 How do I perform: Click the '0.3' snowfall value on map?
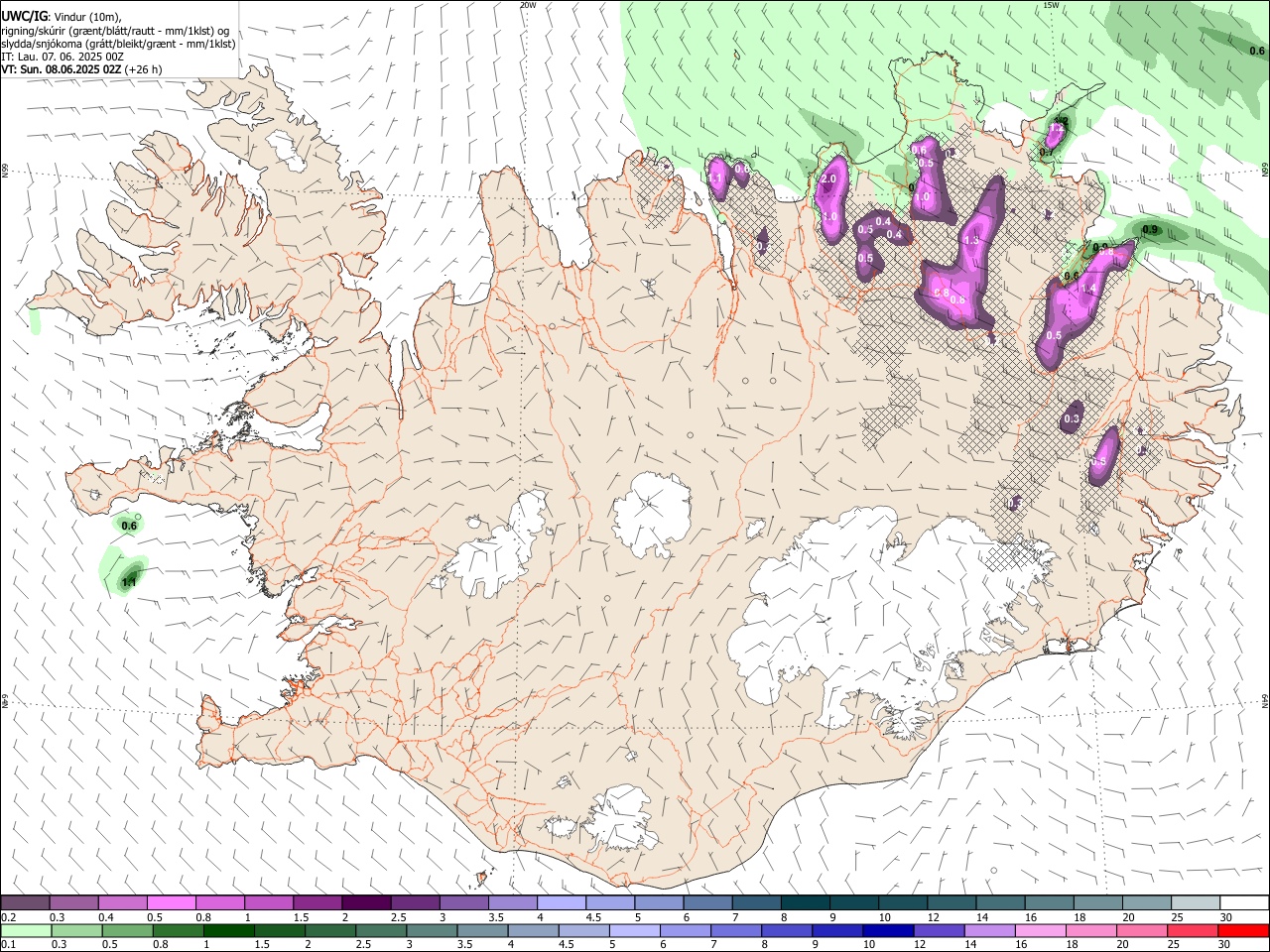coord(1072,419)
